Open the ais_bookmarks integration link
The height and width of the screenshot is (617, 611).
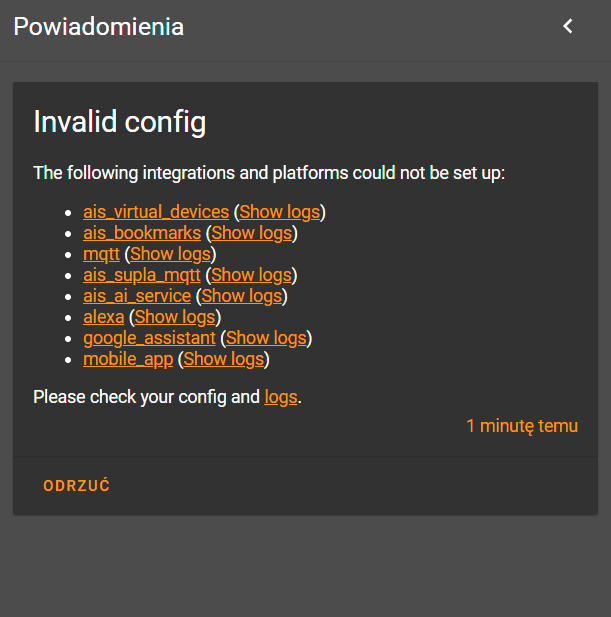(x=142, y=233)
